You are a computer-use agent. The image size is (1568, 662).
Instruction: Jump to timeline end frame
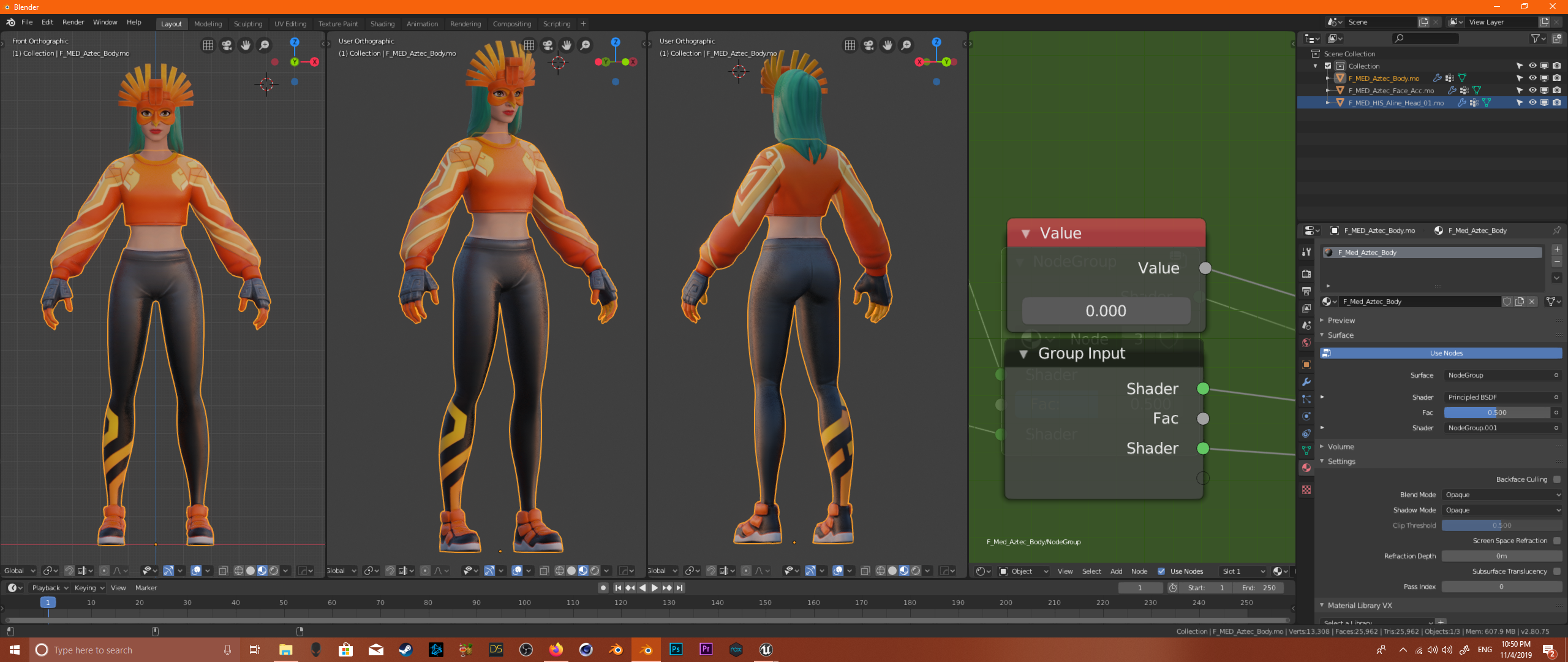679,588
